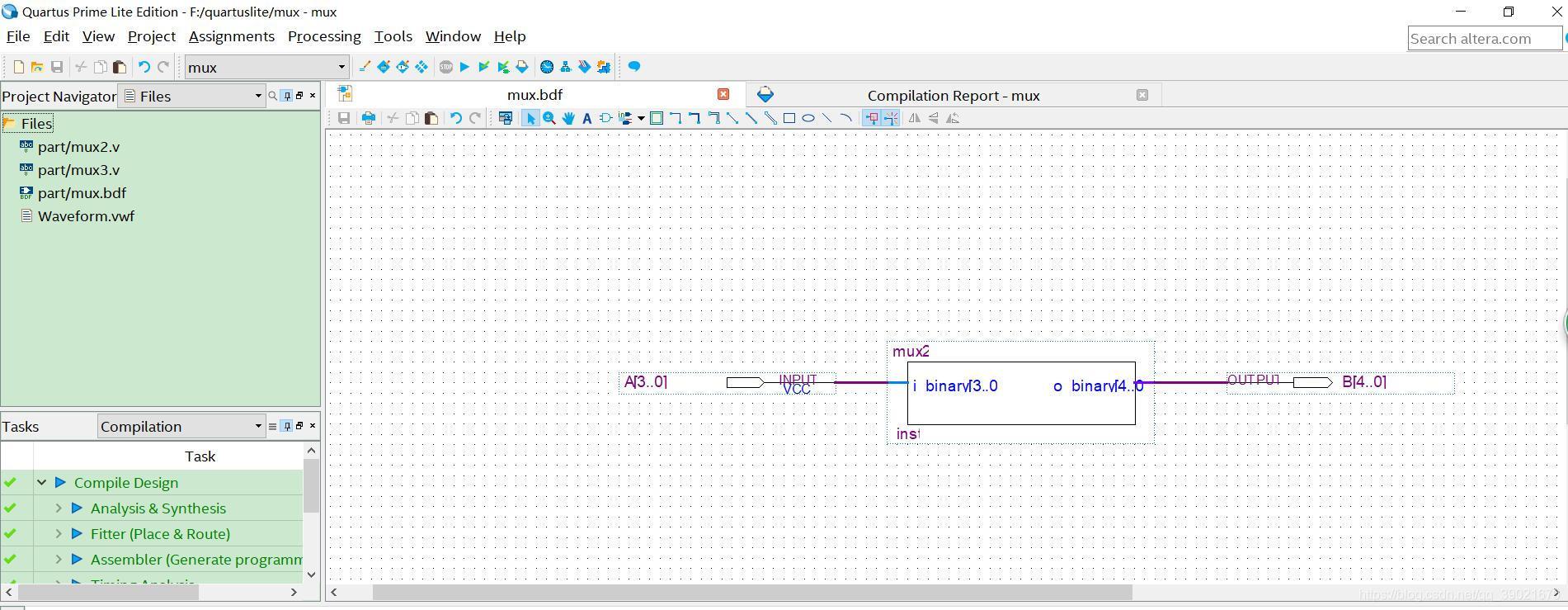The width and height of the screenshot is (1568, 610).
Task: Start compilation with the blue play icon
Action: (464, 67)
